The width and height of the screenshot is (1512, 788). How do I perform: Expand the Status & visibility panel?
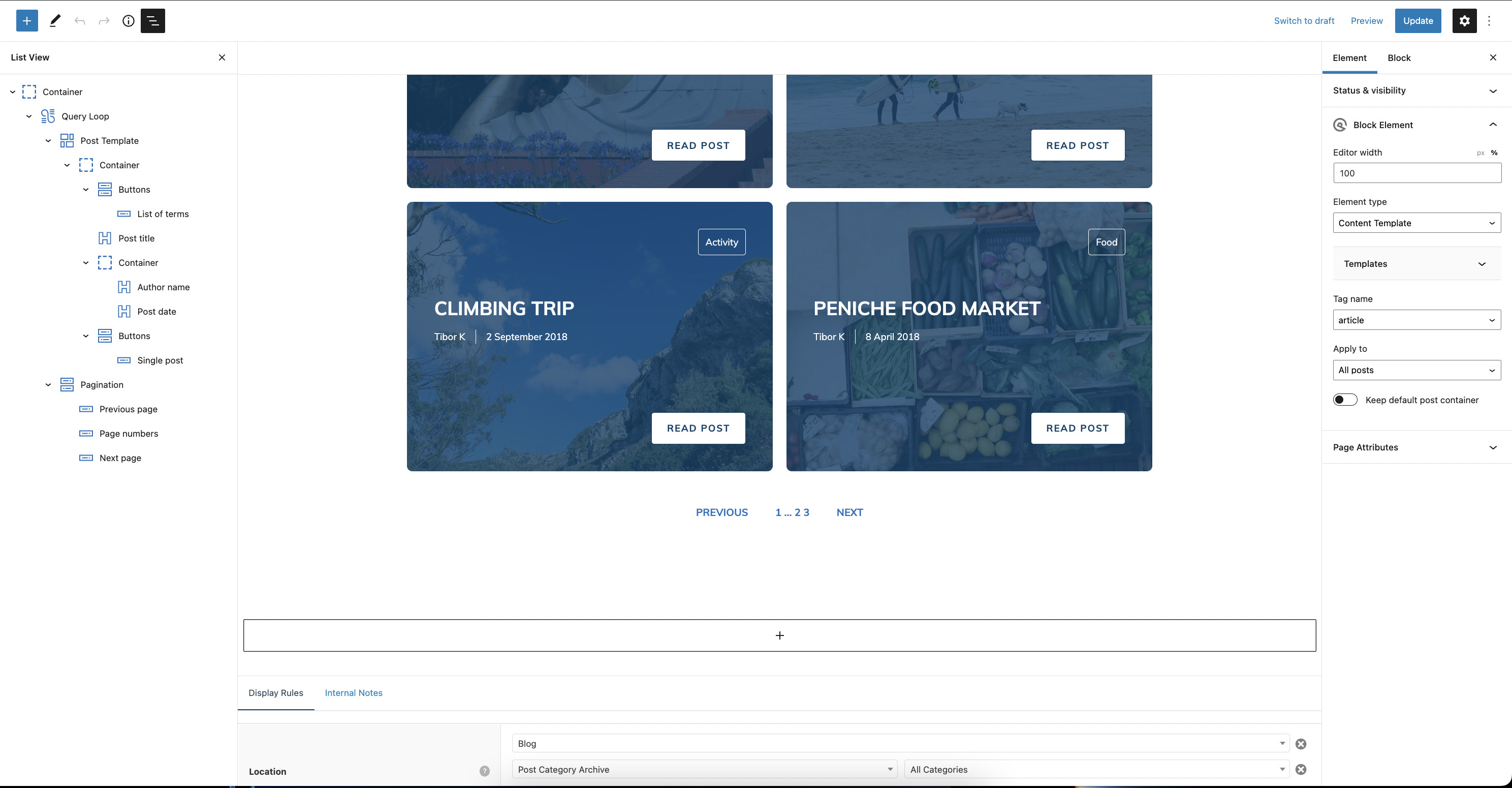pos(1416,90)
